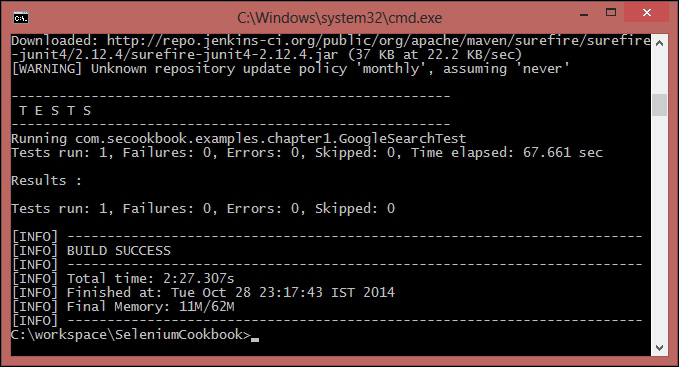The width and height of the screenshot is (679, 367).
Task: Click the vertical scrollbar thumb
Action: [x=660, y=105]
